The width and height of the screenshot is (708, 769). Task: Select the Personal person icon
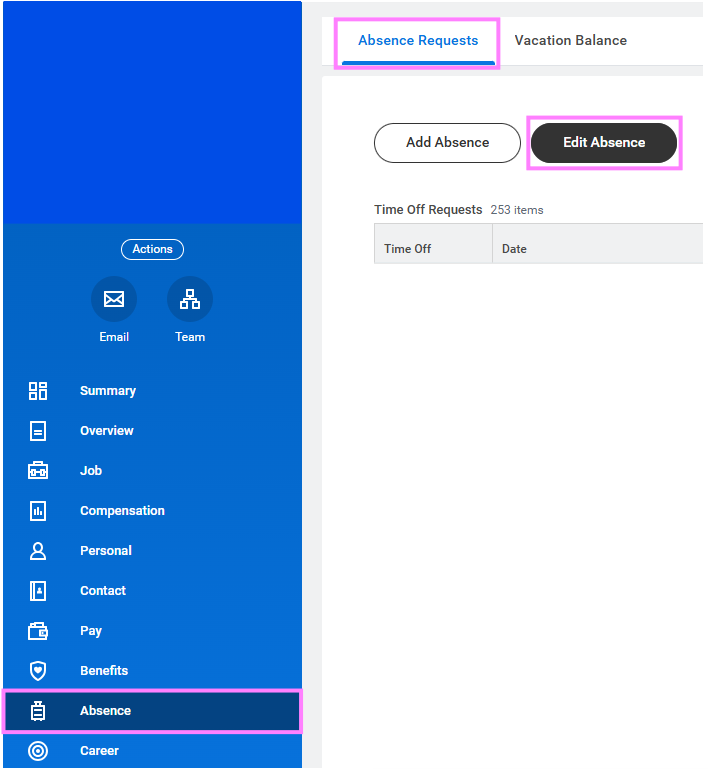coord(38,551)
